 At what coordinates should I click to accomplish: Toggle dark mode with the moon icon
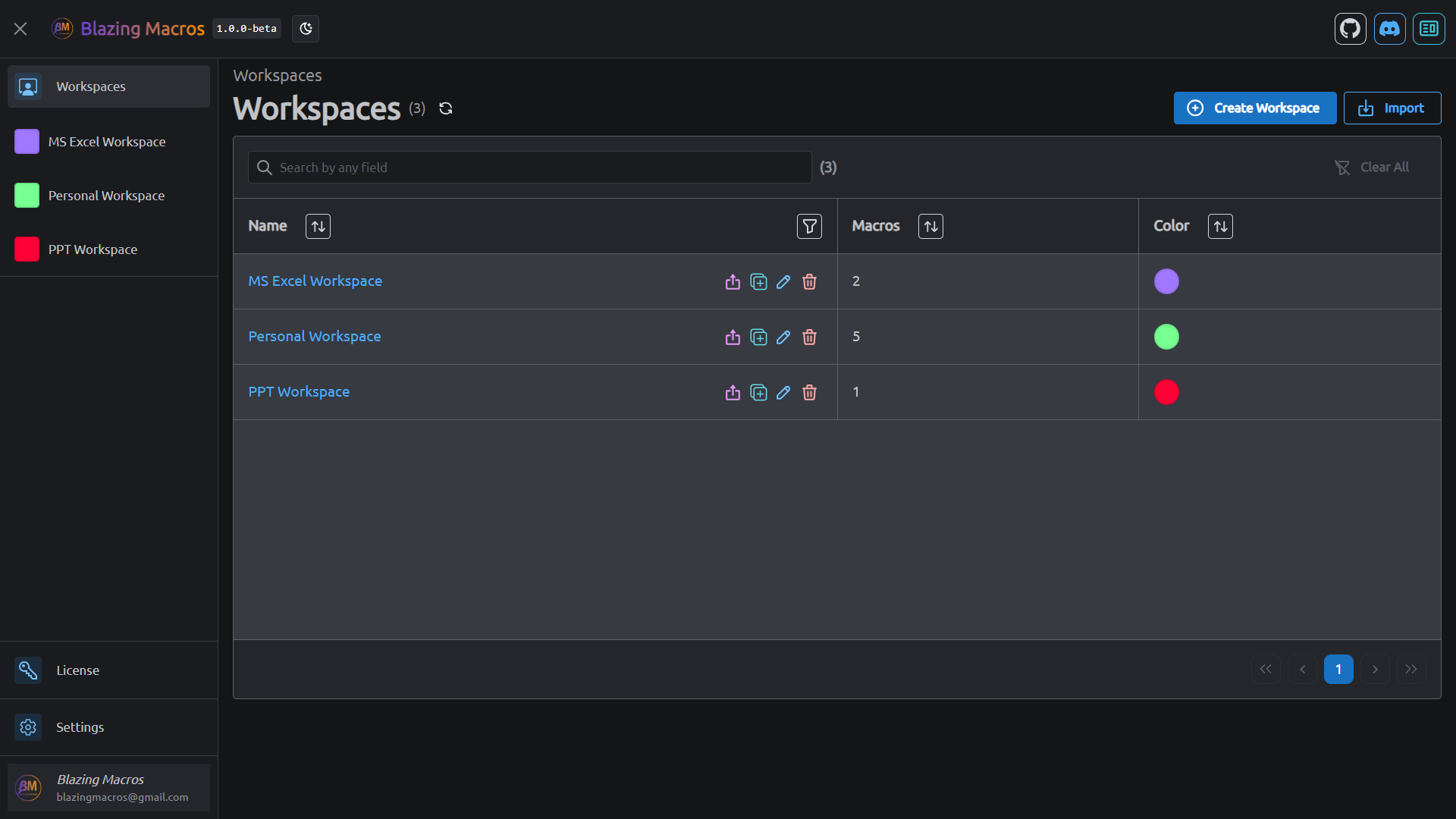pos(306,29)
